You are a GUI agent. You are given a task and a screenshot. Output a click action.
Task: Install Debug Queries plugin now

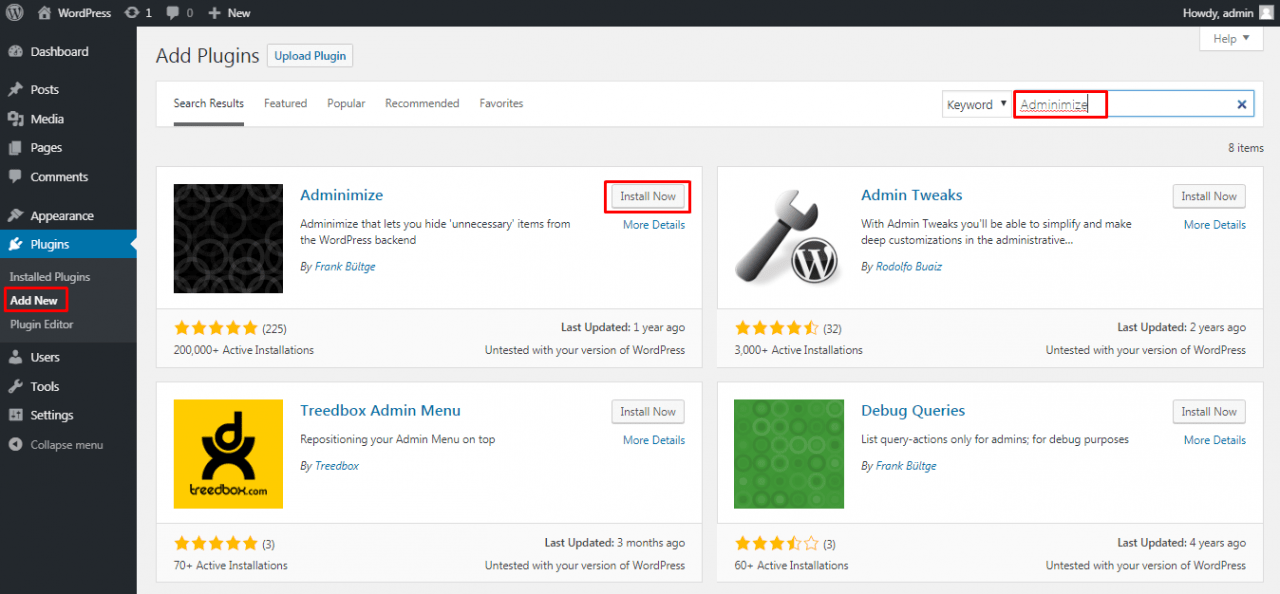pos(1209,412)
